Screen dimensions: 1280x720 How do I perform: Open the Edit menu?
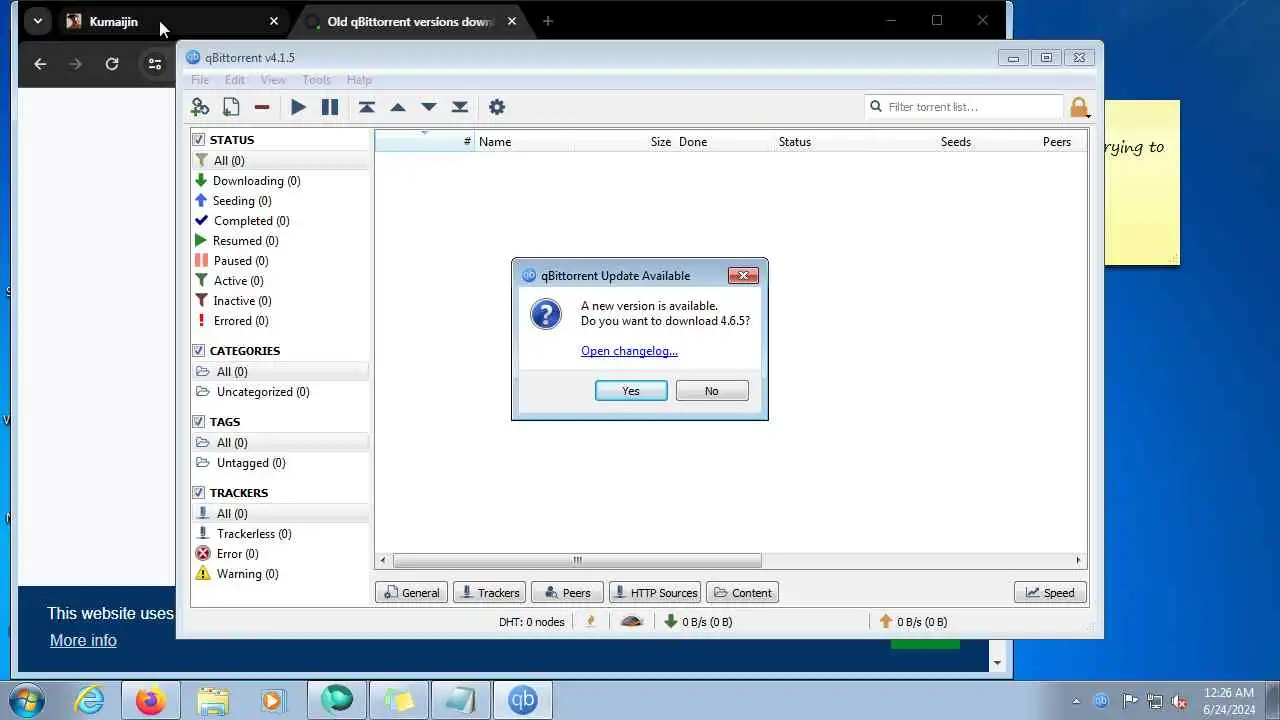pos(234,80)
